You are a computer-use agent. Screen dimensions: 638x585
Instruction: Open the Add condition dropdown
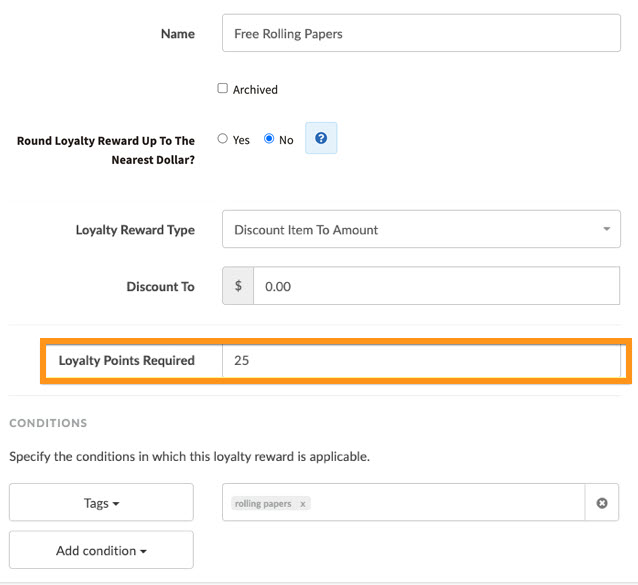101,550
